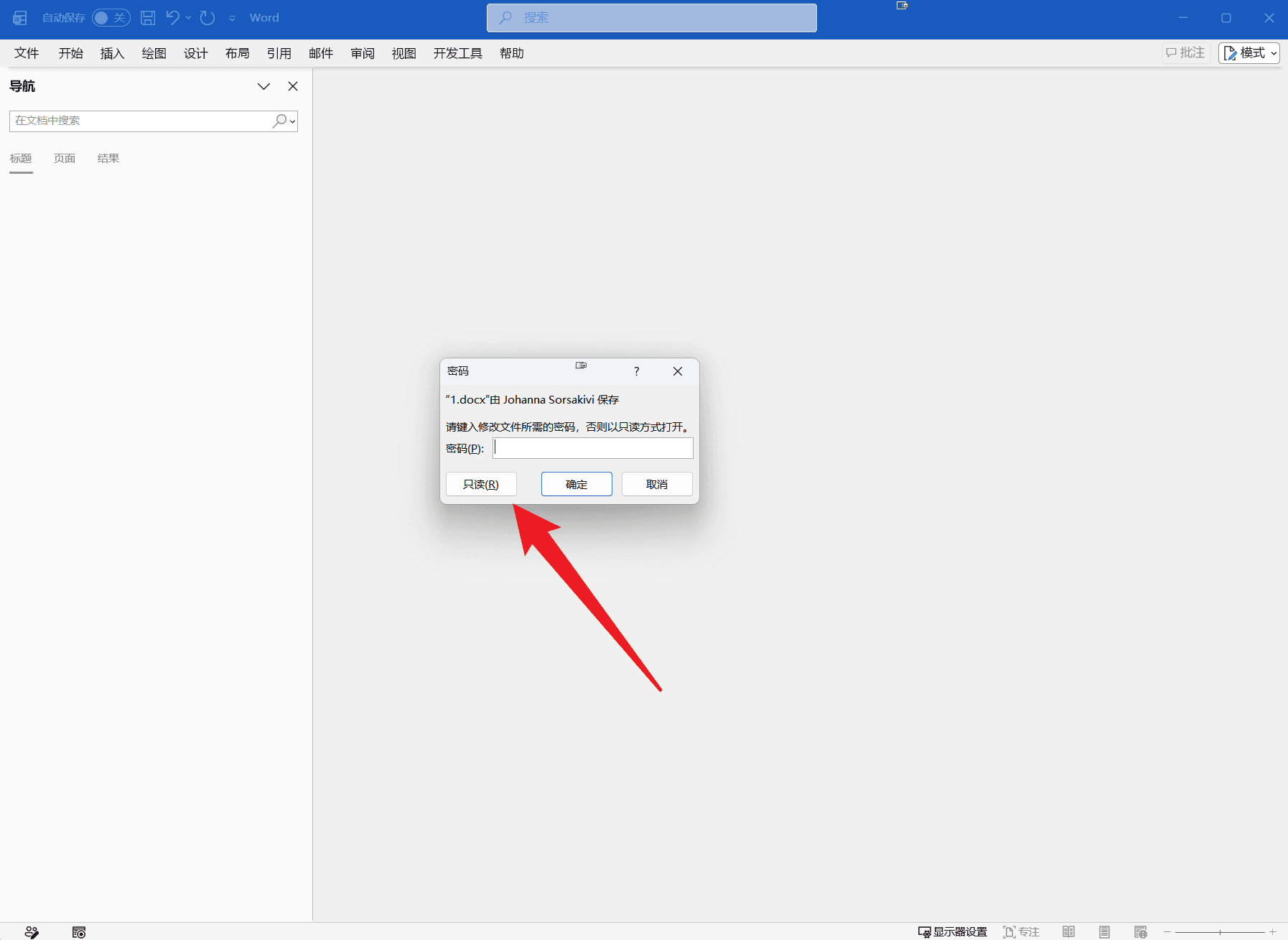Switch to the 页面 navigation tab
This screenshot has width=1288, height=940.
(65, 159)
